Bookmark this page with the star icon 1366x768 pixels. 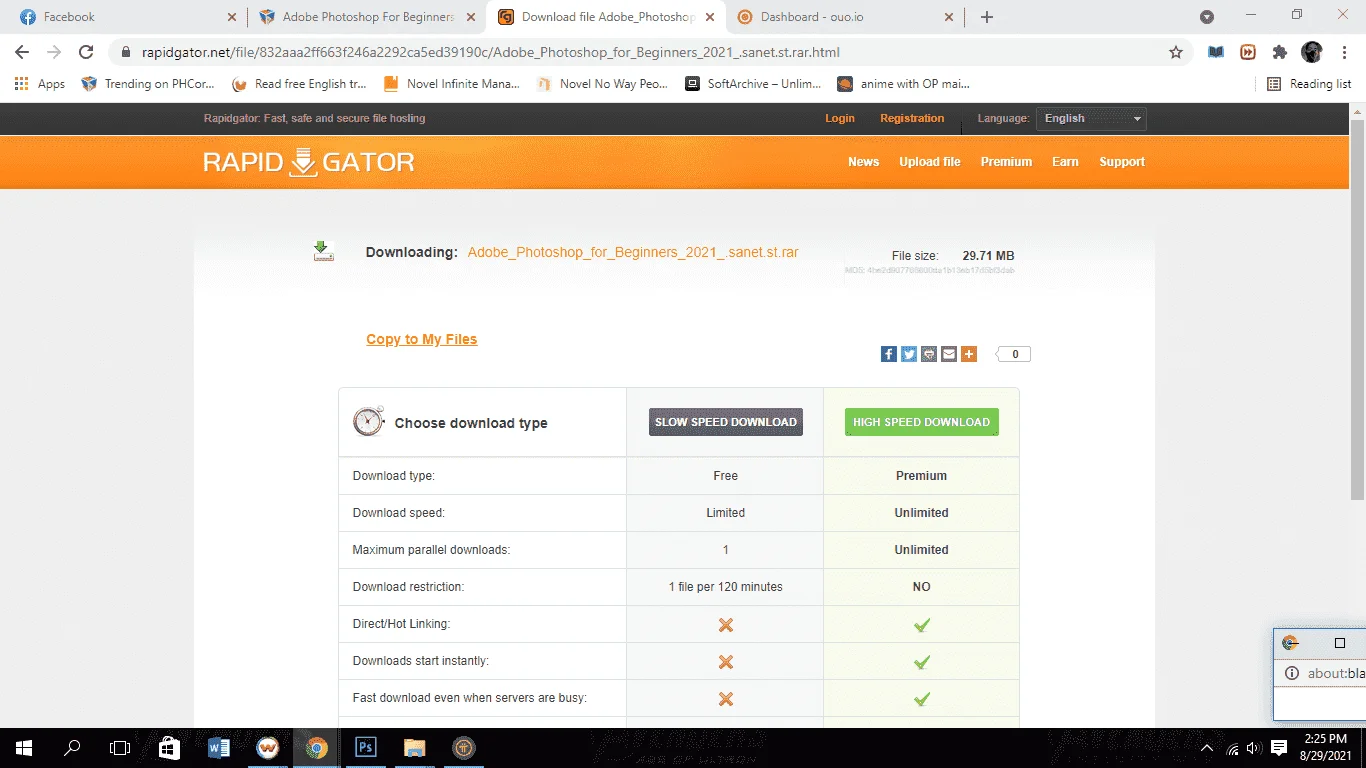(1176, 52)
